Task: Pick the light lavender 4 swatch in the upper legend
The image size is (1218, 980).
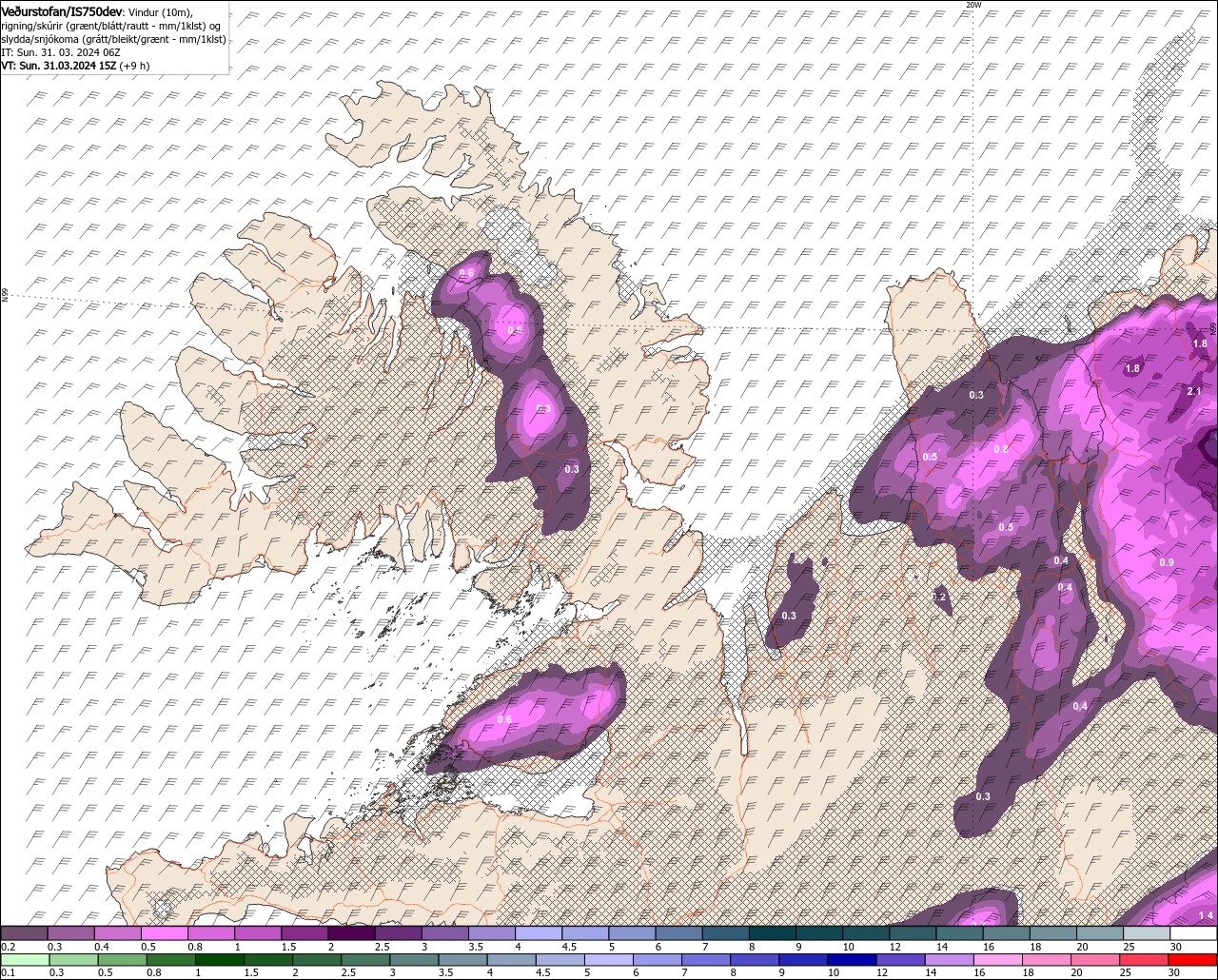Action: click(539, 933)
